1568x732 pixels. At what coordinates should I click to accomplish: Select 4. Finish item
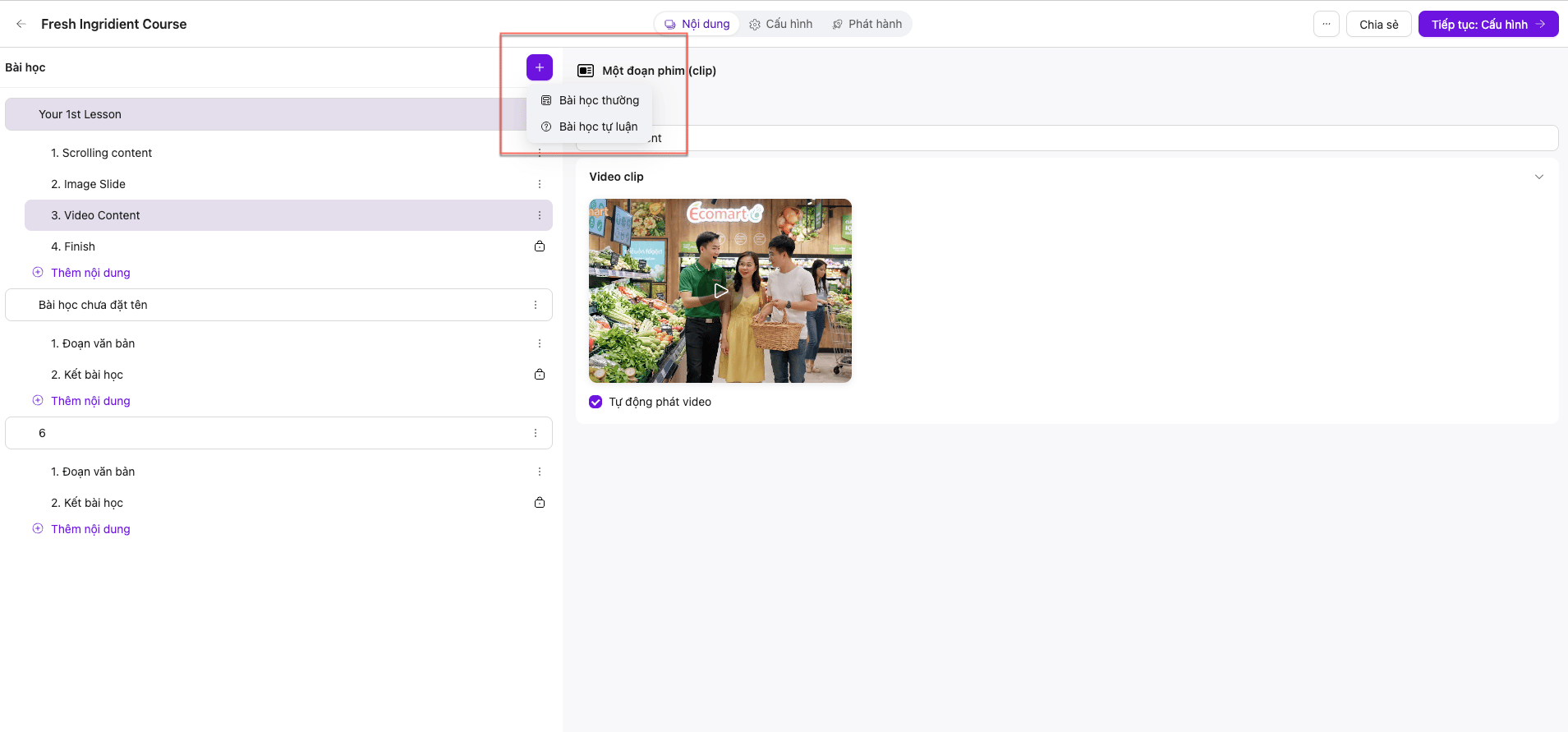pyautogui.click(x=288, y=246)
